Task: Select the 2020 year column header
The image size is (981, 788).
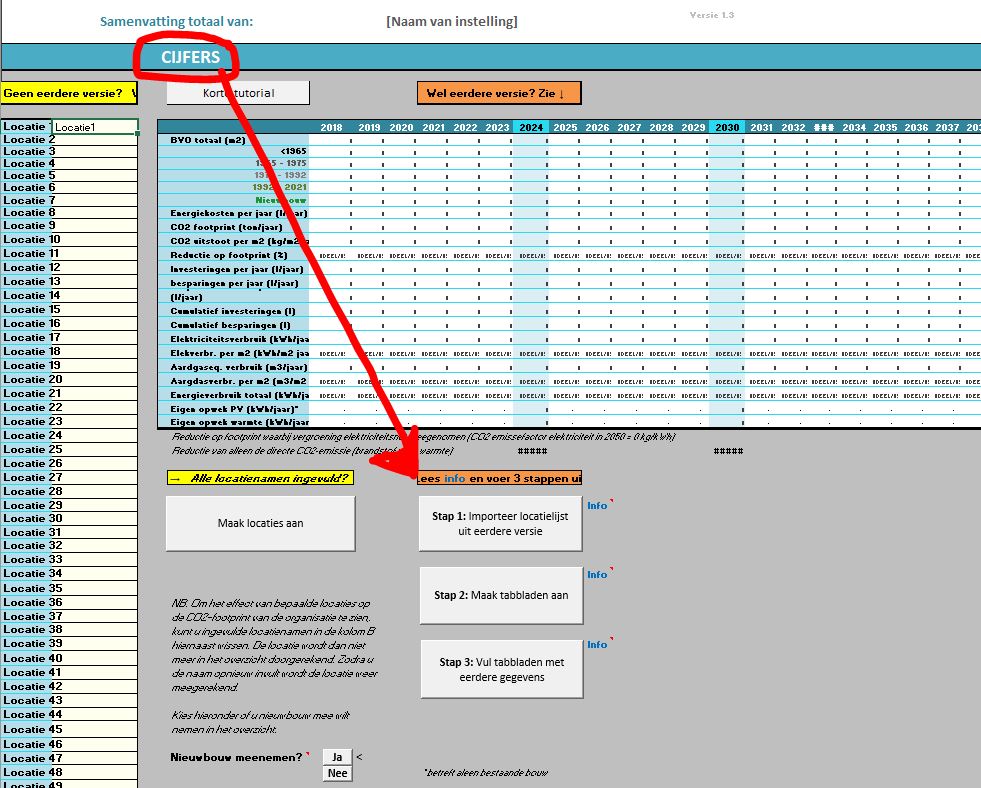Action: (401, 127)
